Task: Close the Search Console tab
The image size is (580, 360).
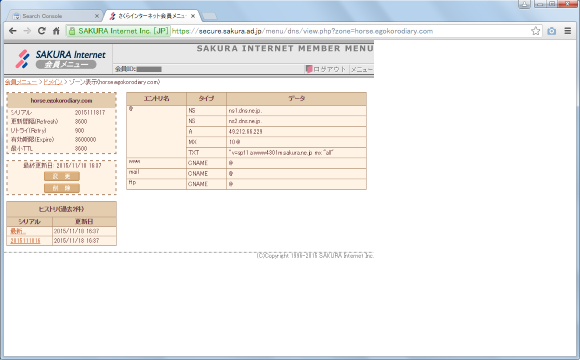Action: (x=97, y=16)
